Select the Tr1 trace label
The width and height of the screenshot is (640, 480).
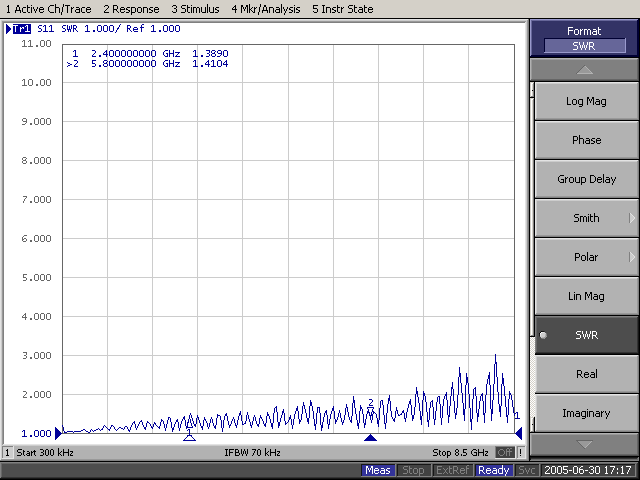pos(22,29)
